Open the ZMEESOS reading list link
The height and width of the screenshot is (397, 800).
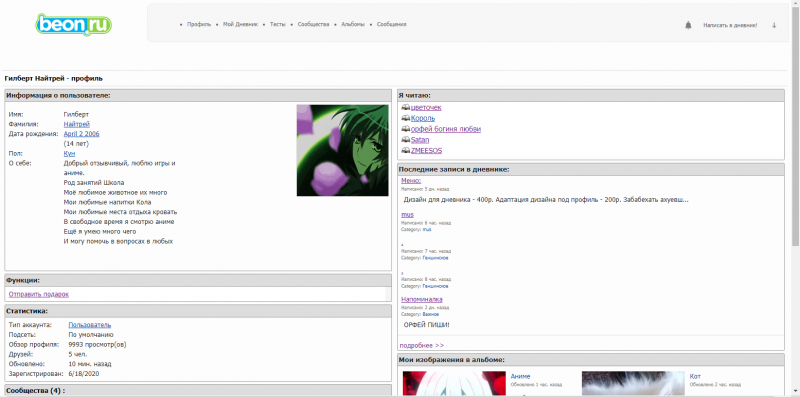tap(427, 151)
